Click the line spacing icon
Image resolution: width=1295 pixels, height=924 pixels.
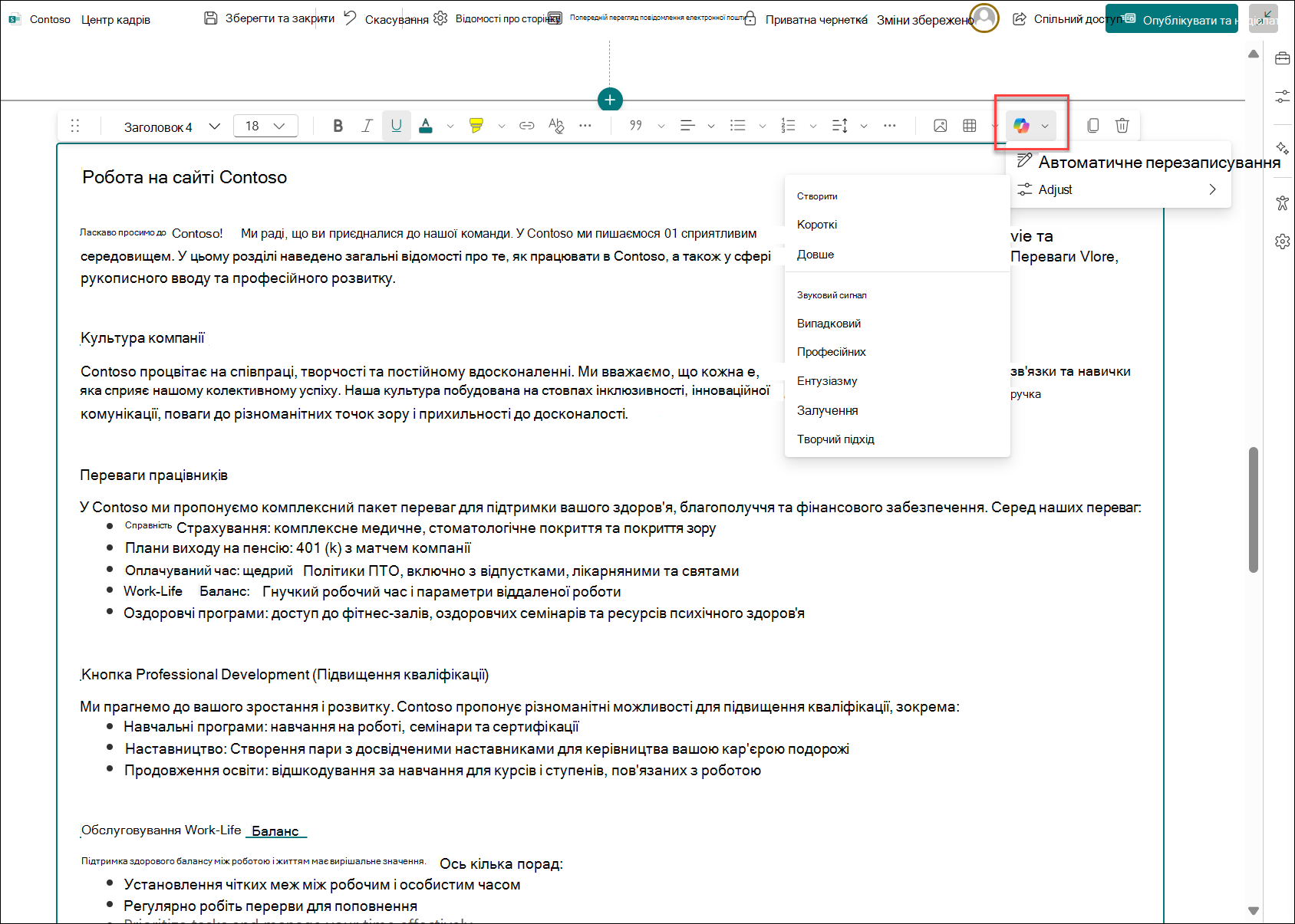[x=840, y=126]
